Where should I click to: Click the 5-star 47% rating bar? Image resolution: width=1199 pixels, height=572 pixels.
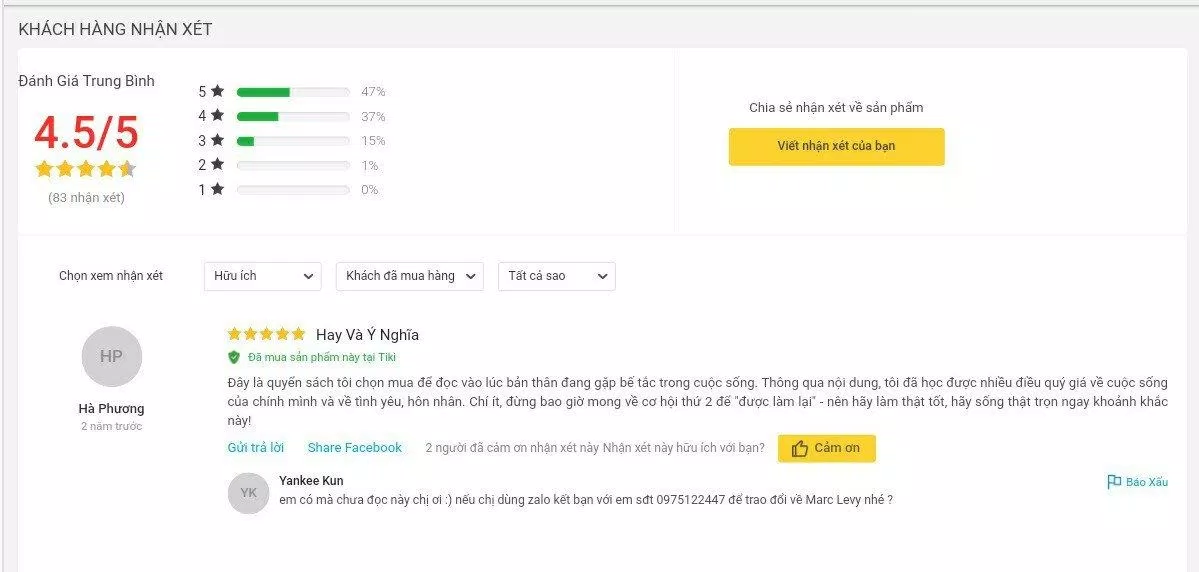293,92
